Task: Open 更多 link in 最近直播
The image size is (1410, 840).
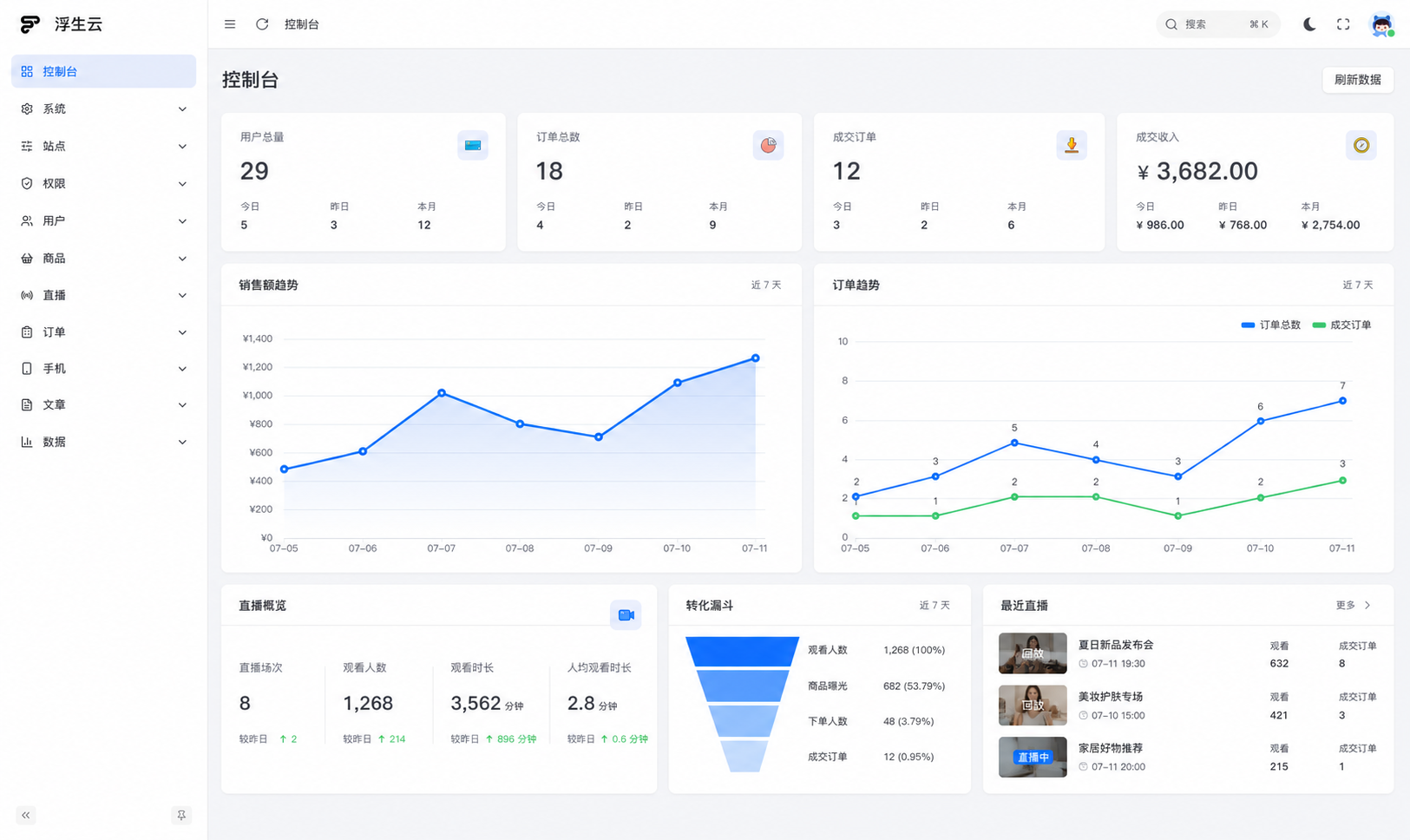Action: point(1354,605)
